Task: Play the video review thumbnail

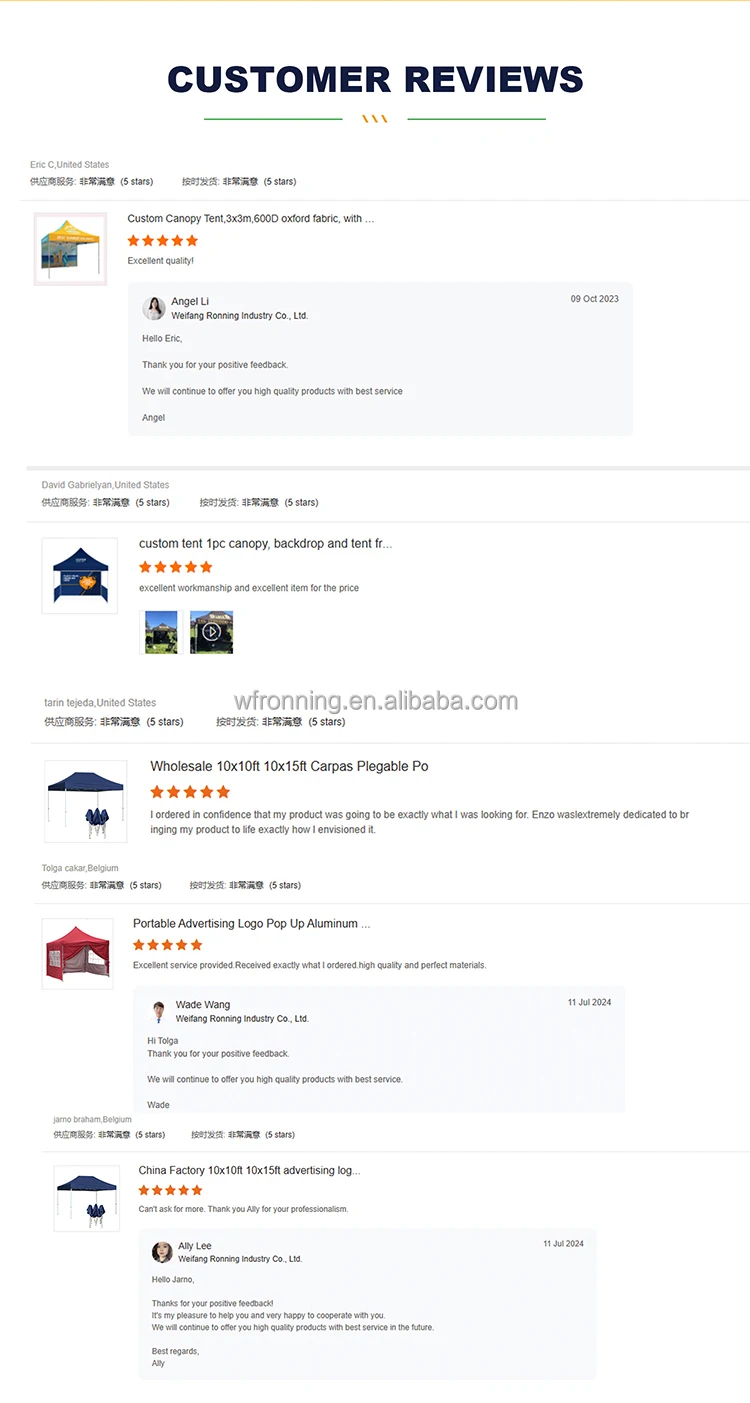Action: click(x=211, y=632)
